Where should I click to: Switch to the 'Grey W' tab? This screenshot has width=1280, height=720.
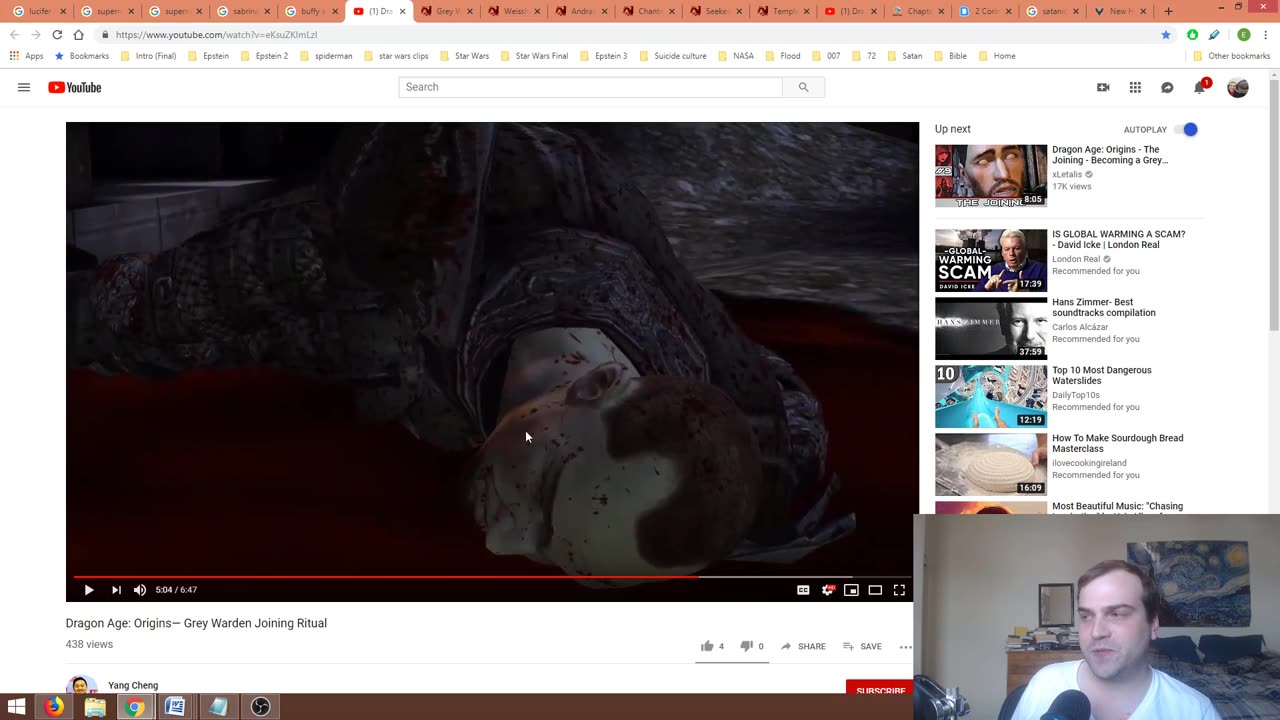click(448, 11)
